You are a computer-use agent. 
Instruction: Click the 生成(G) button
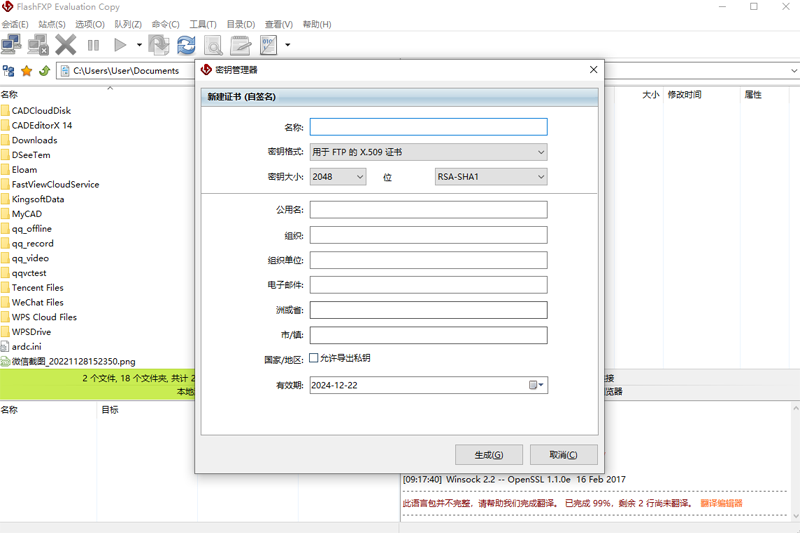(x=488, y=455)
